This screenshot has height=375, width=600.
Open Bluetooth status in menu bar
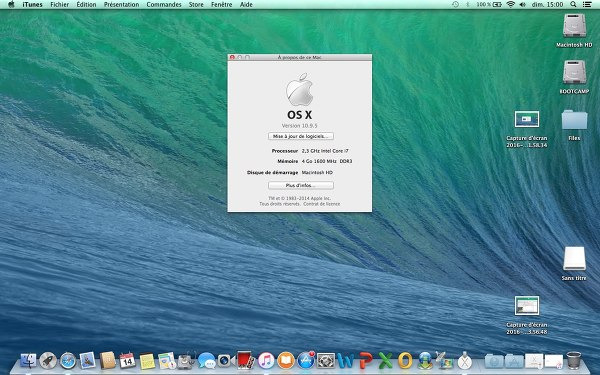pos(467,5)
